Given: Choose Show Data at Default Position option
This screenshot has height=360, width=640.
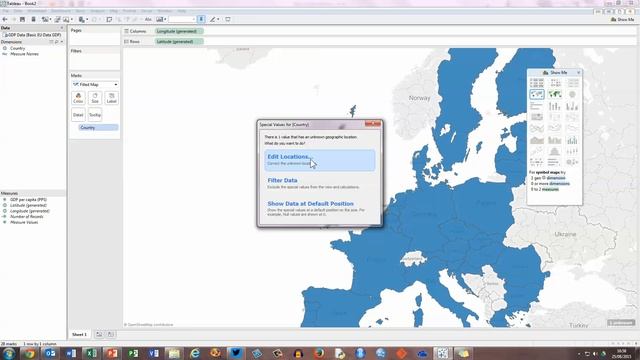Looking at the screenshot, I should (320, 208).
